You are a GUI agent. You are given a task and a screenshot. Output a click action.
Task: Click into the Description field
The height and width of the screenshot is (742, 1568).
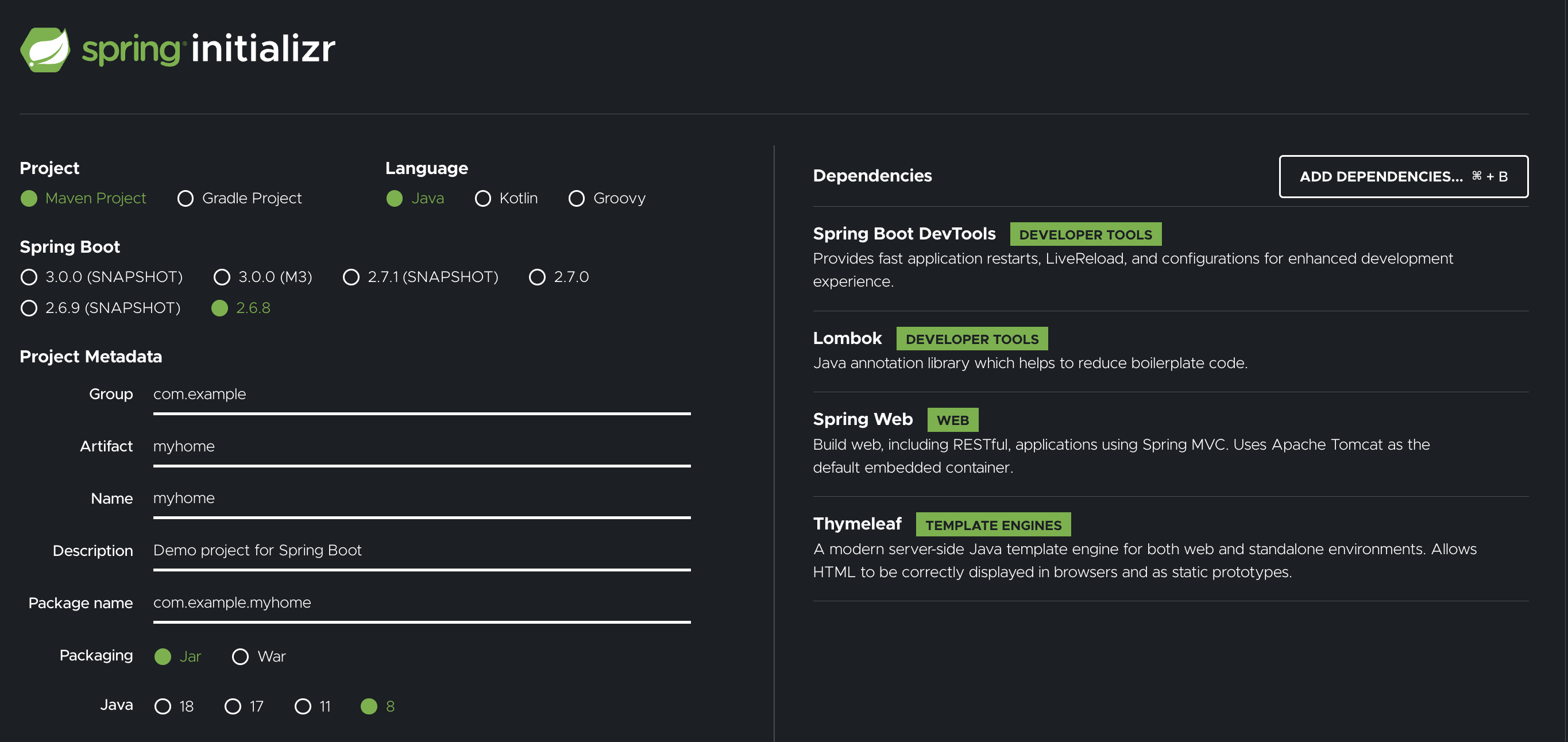[x=421, y=550]
